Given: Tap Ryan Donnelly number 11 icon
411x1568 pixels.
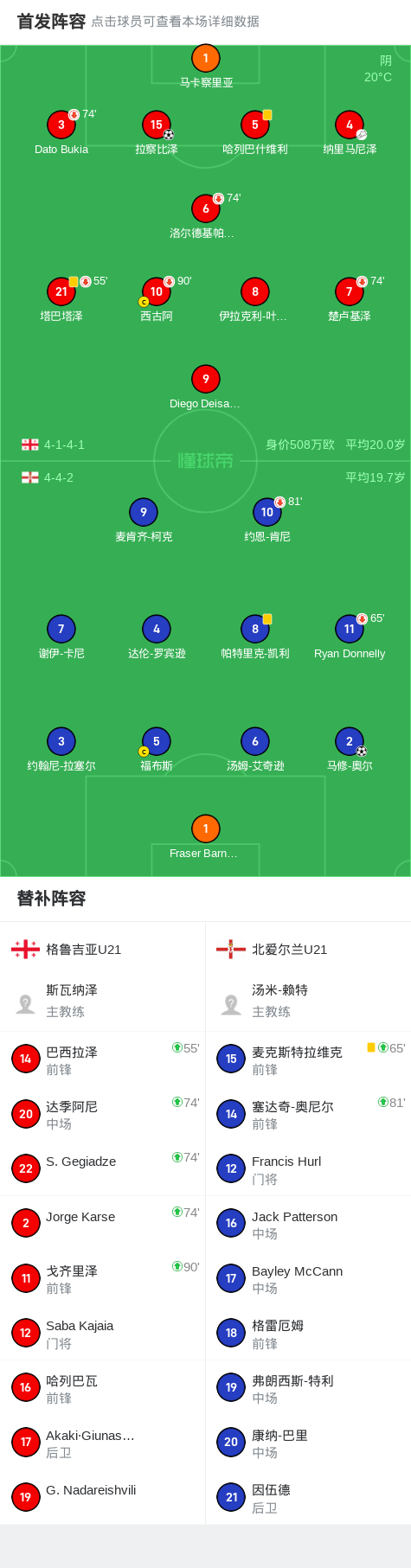Looking at the screenshot, I should (x=350, y=630).
